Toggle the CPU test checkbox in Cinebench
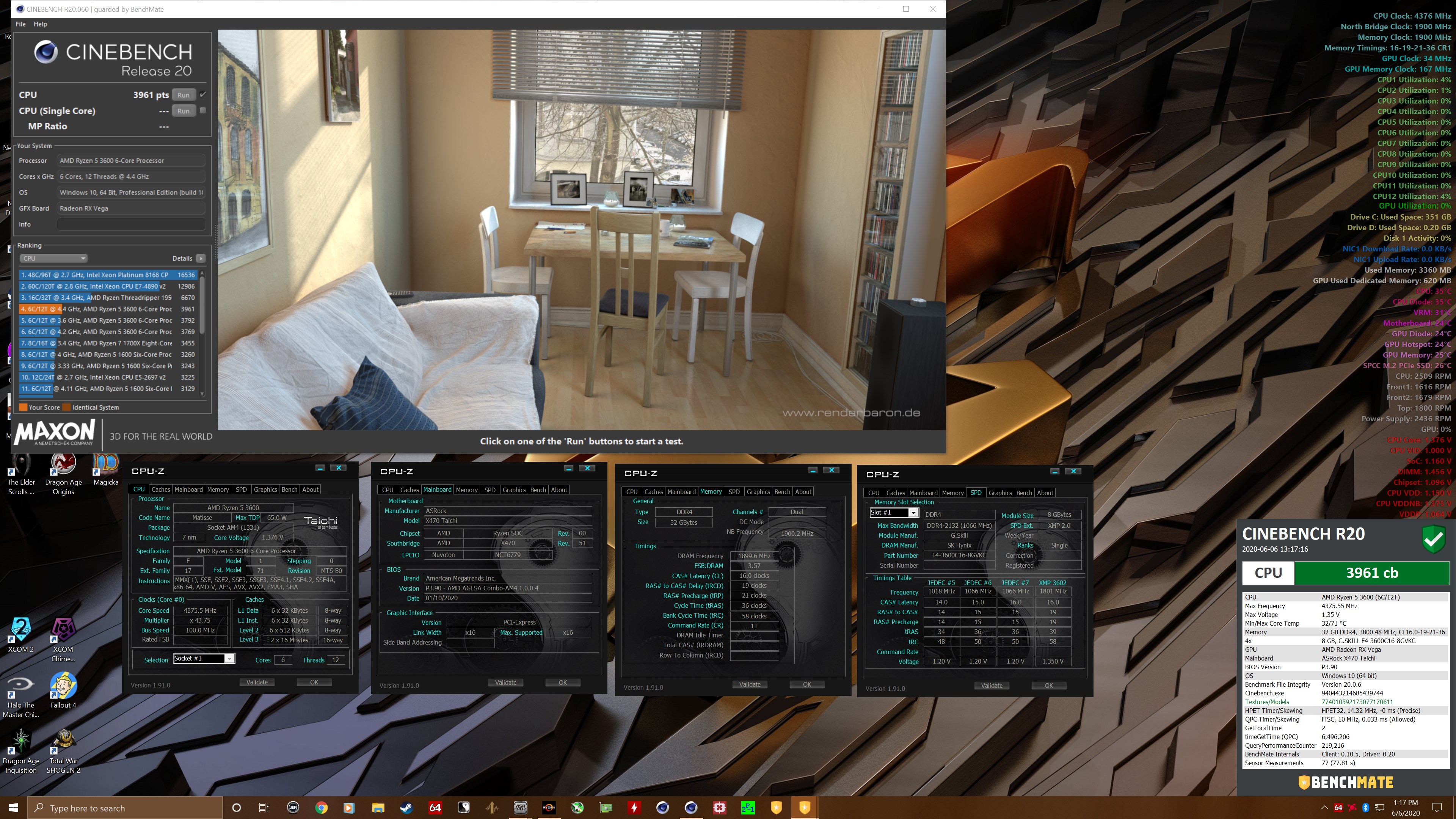Image resolution: width=1456 pixels, height=819 pixels. pos(203,94)
